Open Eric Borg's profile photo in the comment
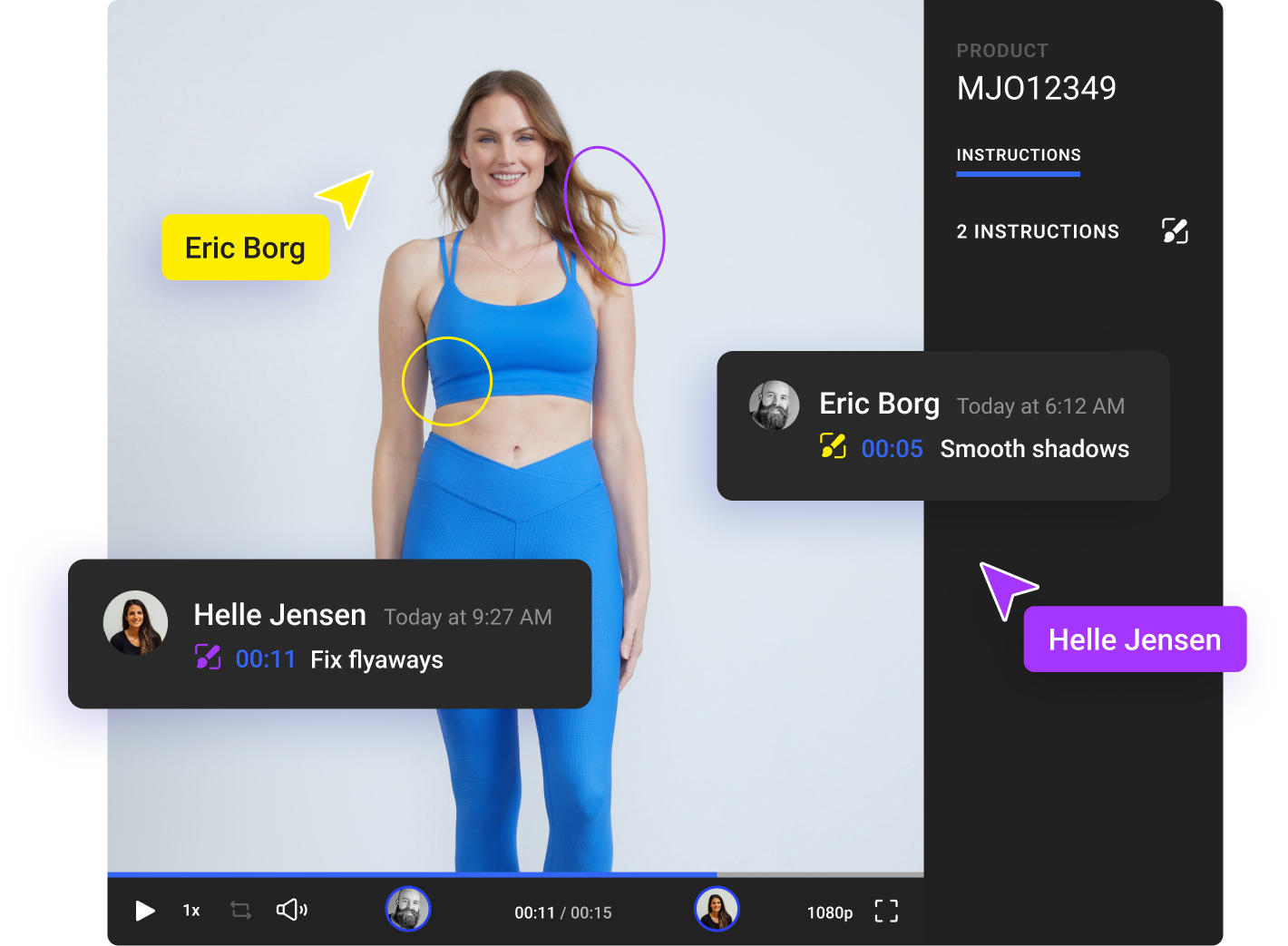 tap(774, 405)
